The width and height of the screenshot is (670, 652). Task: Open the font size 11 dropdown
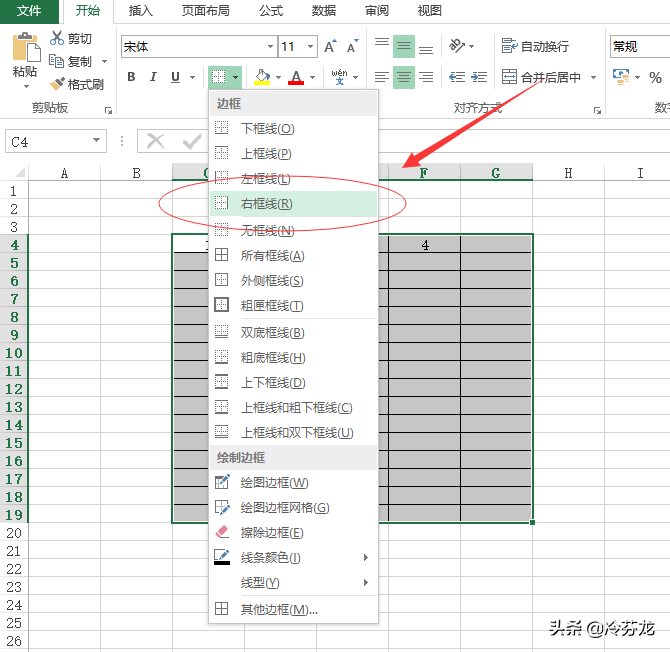[x=310, y=46]
